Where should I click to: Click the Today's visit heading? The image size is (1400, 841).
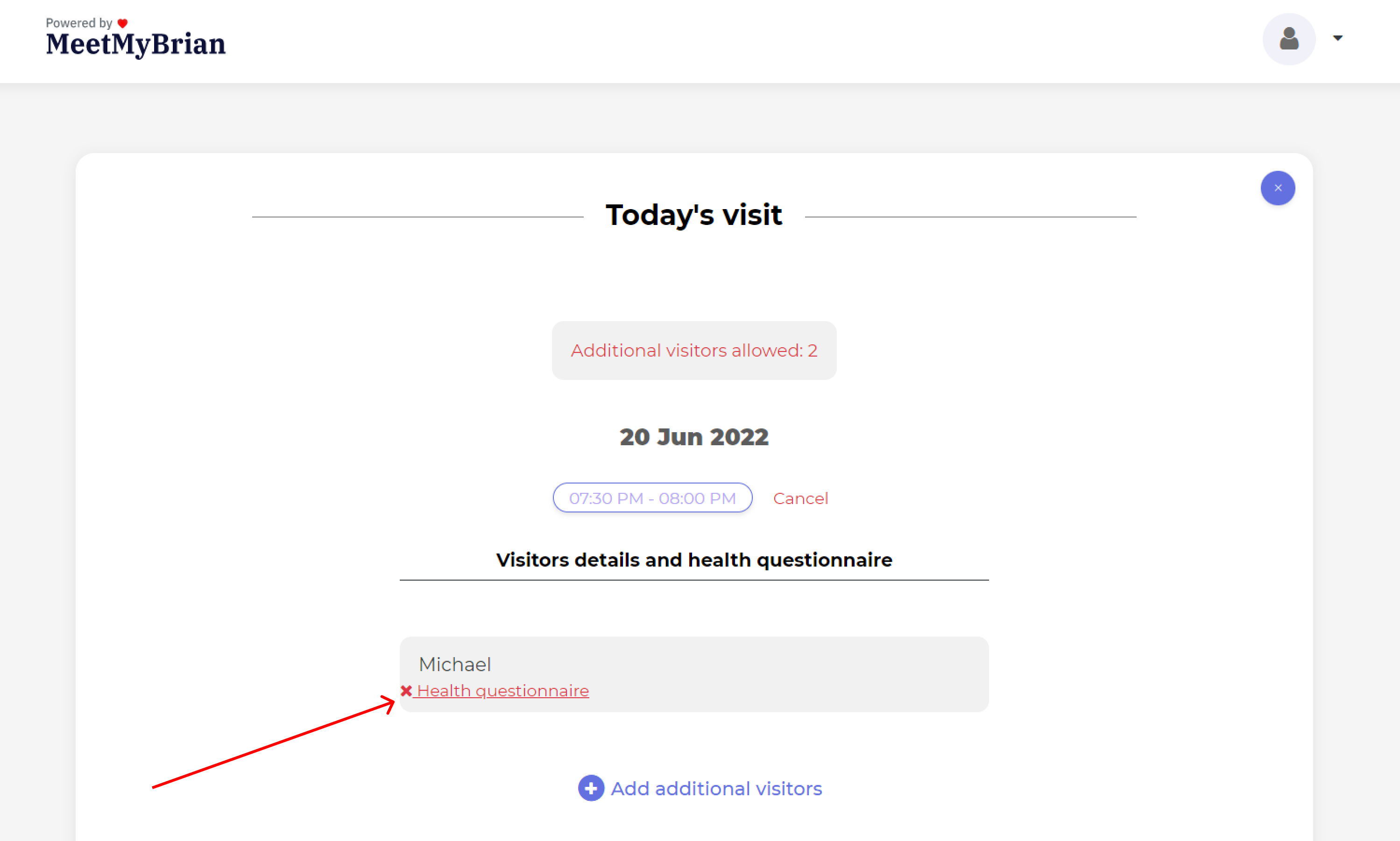pyautogui.click(x=694, y=215)
